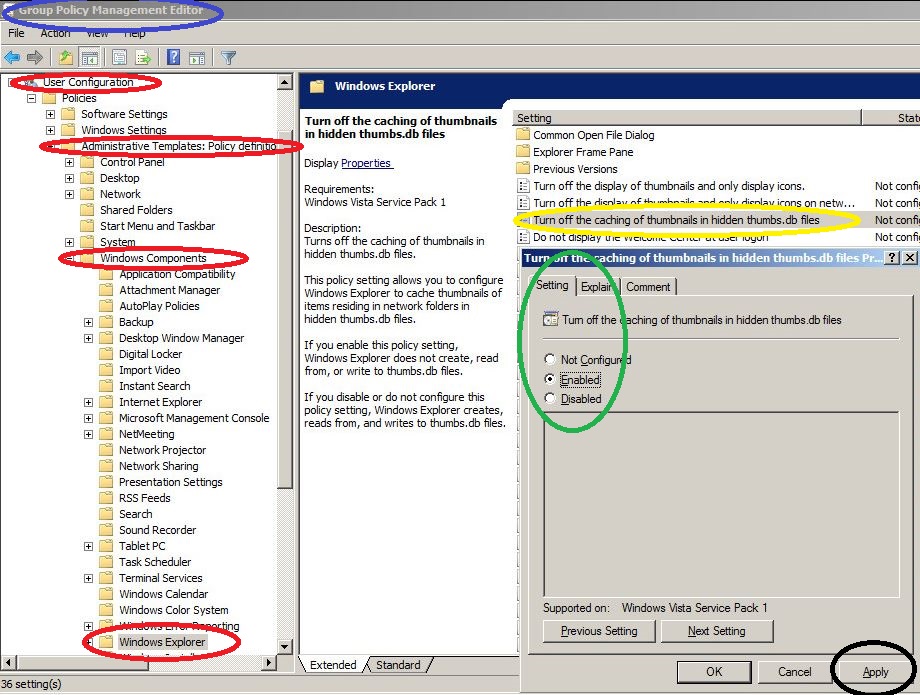This screenshot has width=920, height=695.
Task: Open Properties via the toolbar icon
Action: pyautogui.click(x=119, y=57)
